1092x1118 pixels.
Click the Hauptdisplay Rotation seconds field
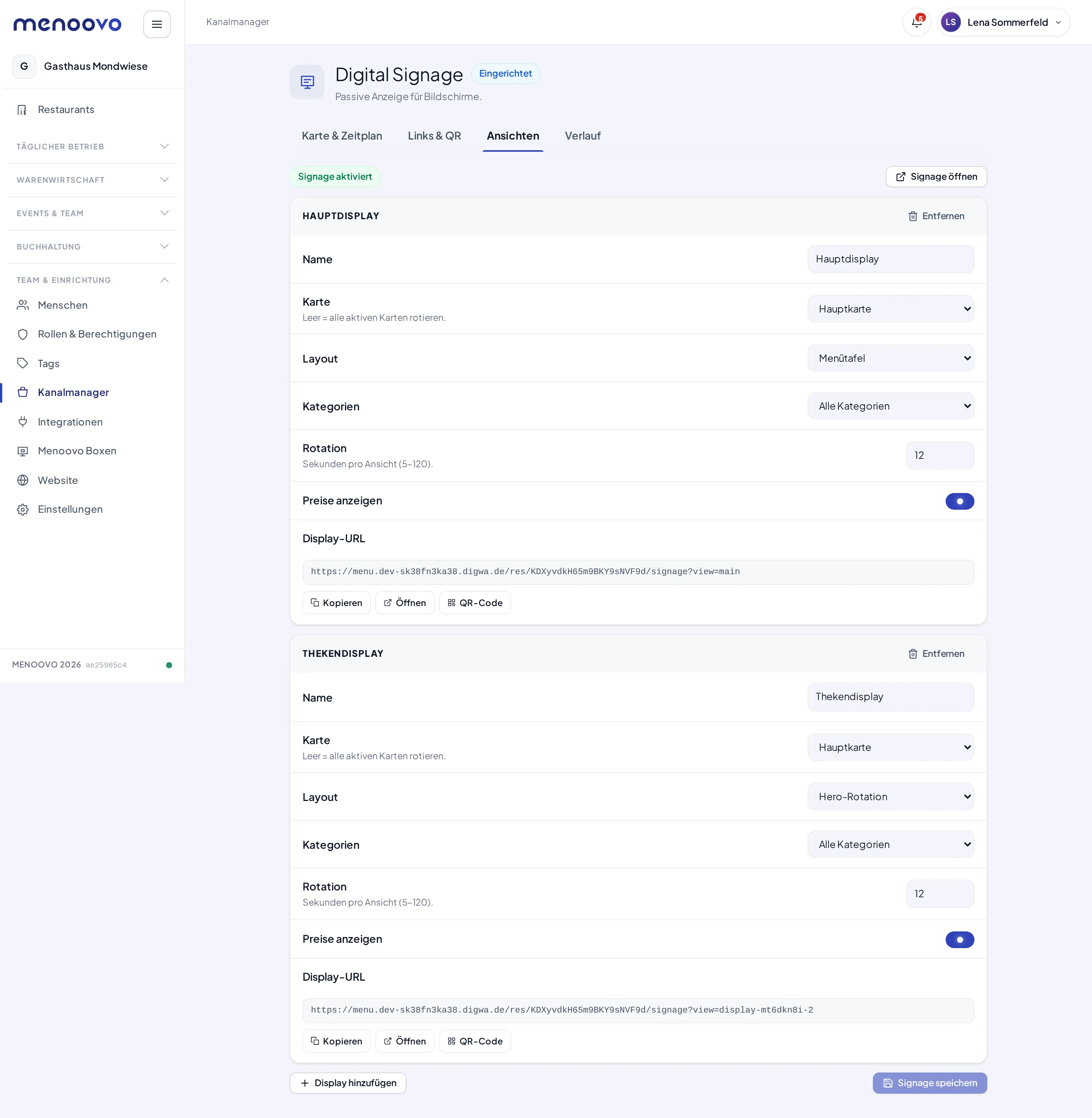point(940,455)
